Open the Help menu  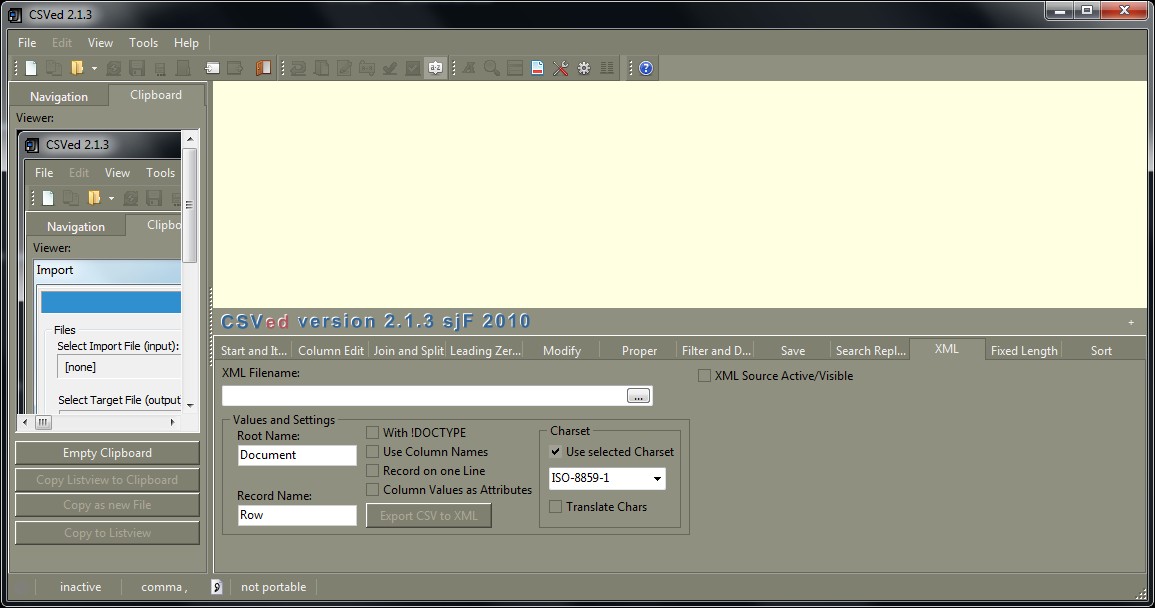(186, 43)
